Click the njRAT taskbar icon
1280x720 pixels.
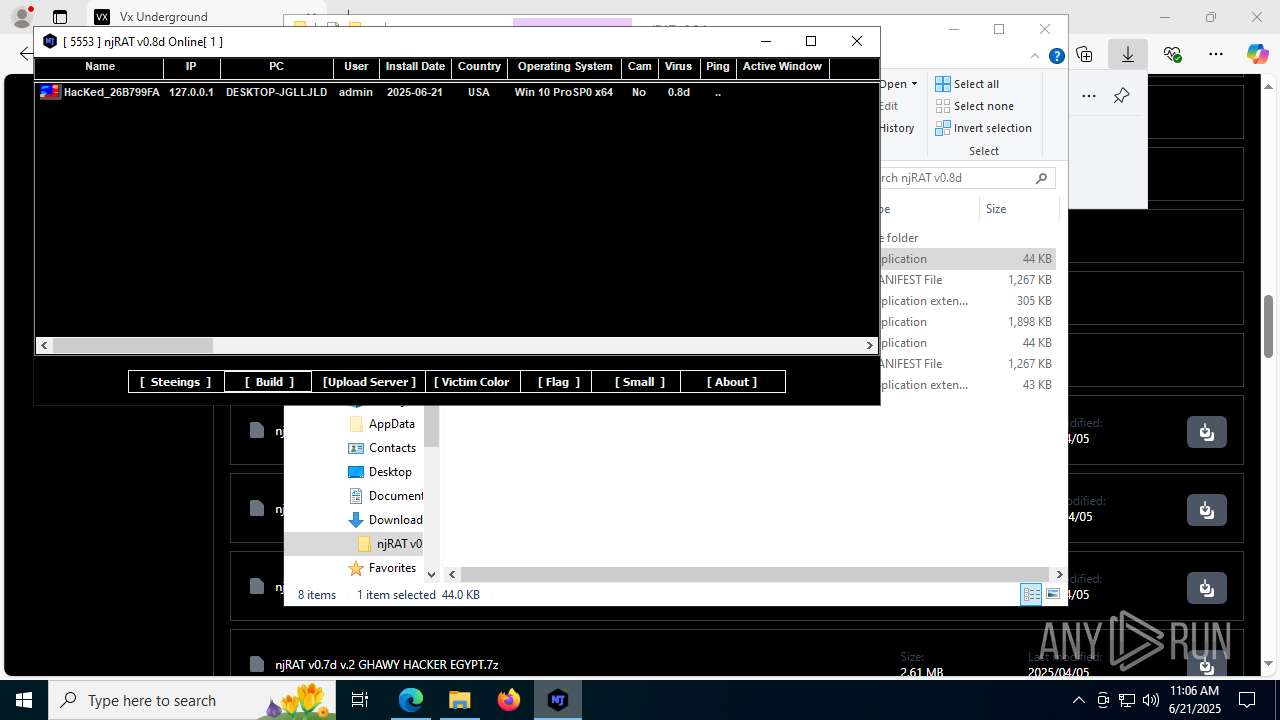coord(558,700)
